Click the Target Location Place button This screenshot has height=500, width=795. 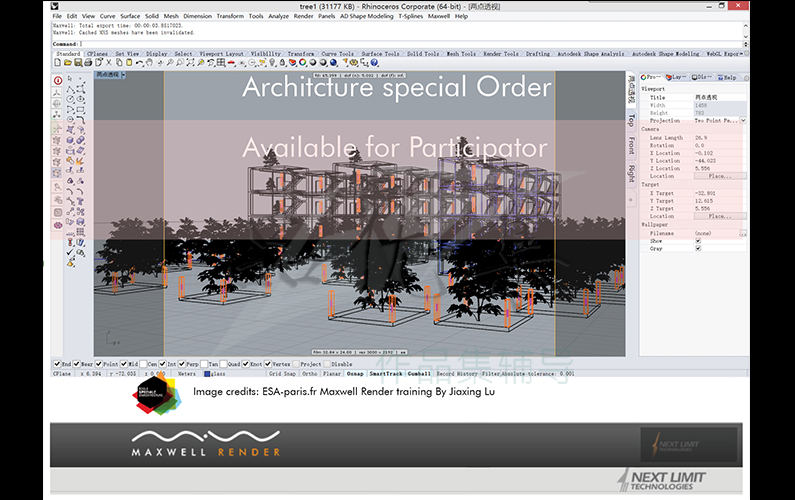coord(720,216)
